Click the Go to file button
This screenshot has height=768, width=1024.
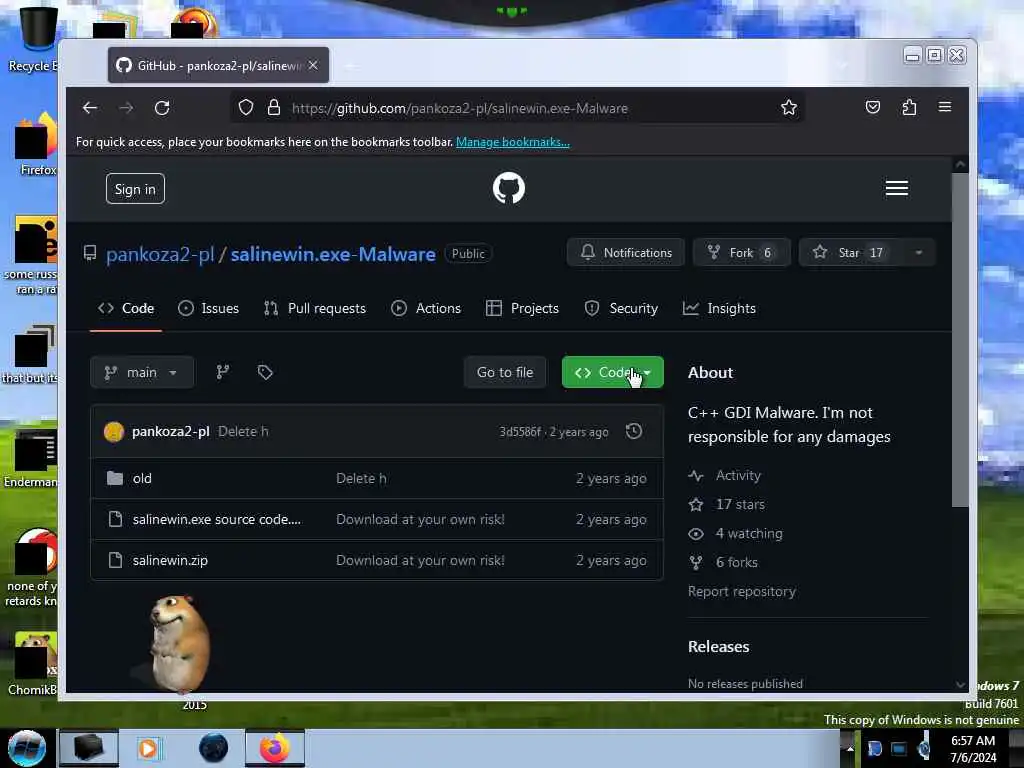coord(505,372)
